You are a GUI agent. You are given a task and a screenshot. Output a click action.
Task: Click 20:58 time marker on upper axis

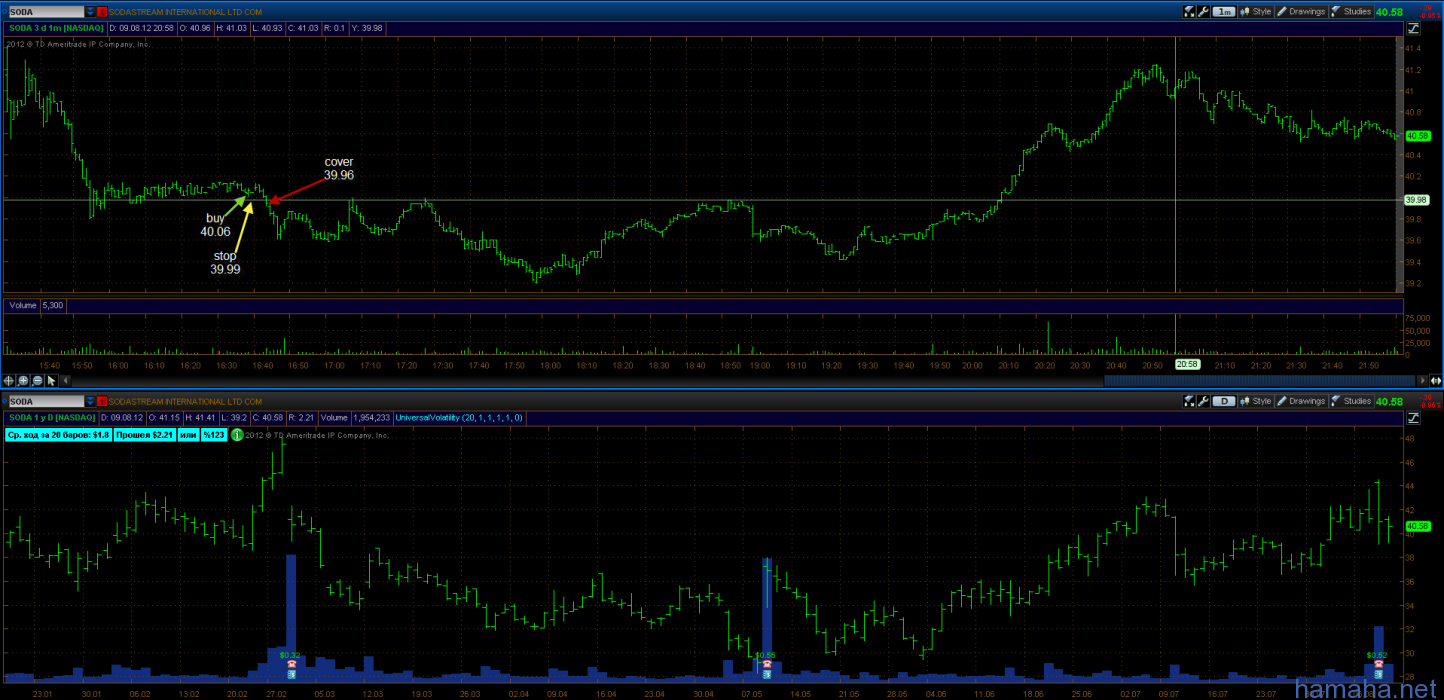[1187, 365]
